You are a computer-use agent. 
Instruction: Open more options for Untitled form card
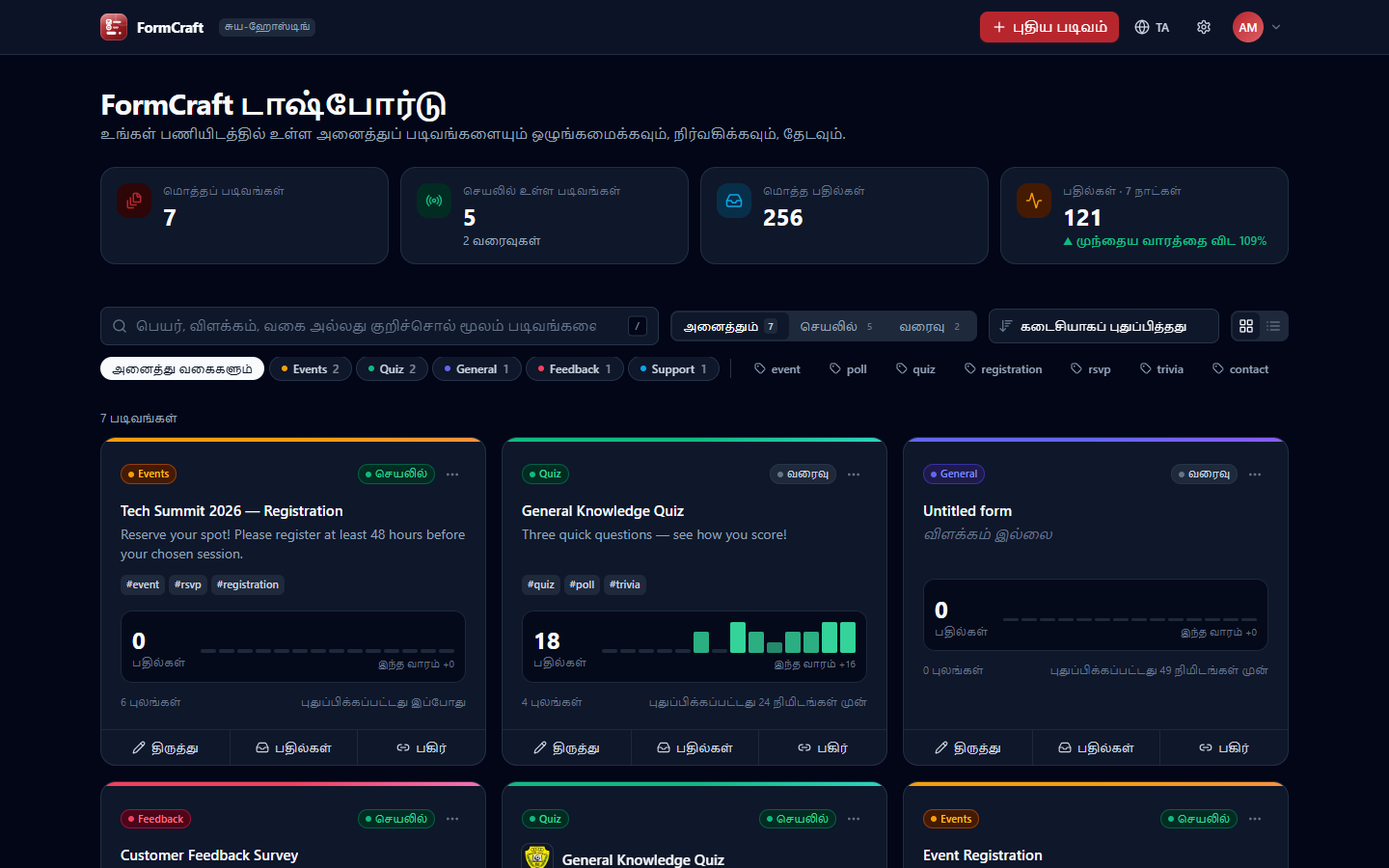pos(1255,475)
